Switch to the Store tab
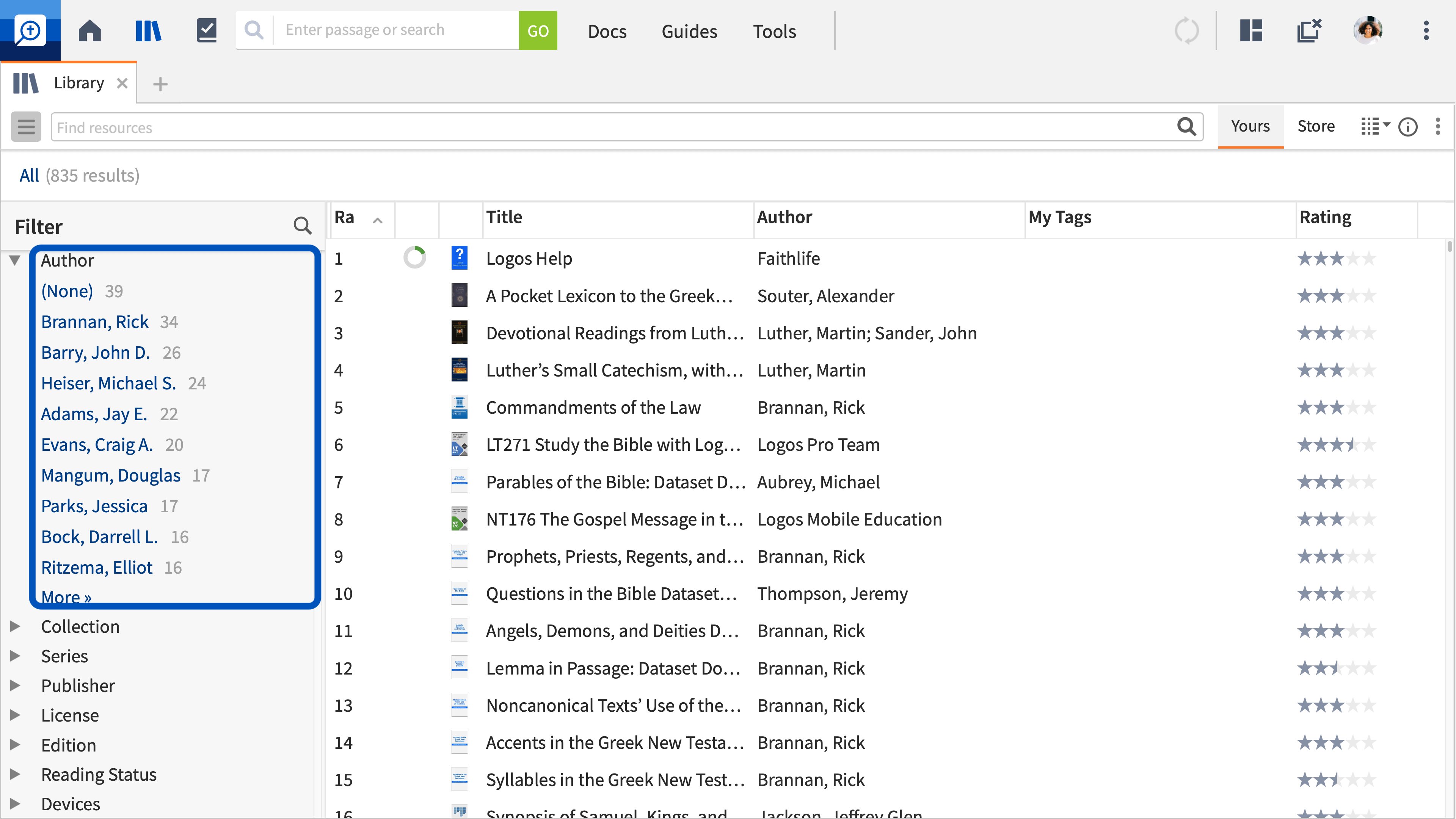This screenshot has height=819, width=1456. (1316, 126)
